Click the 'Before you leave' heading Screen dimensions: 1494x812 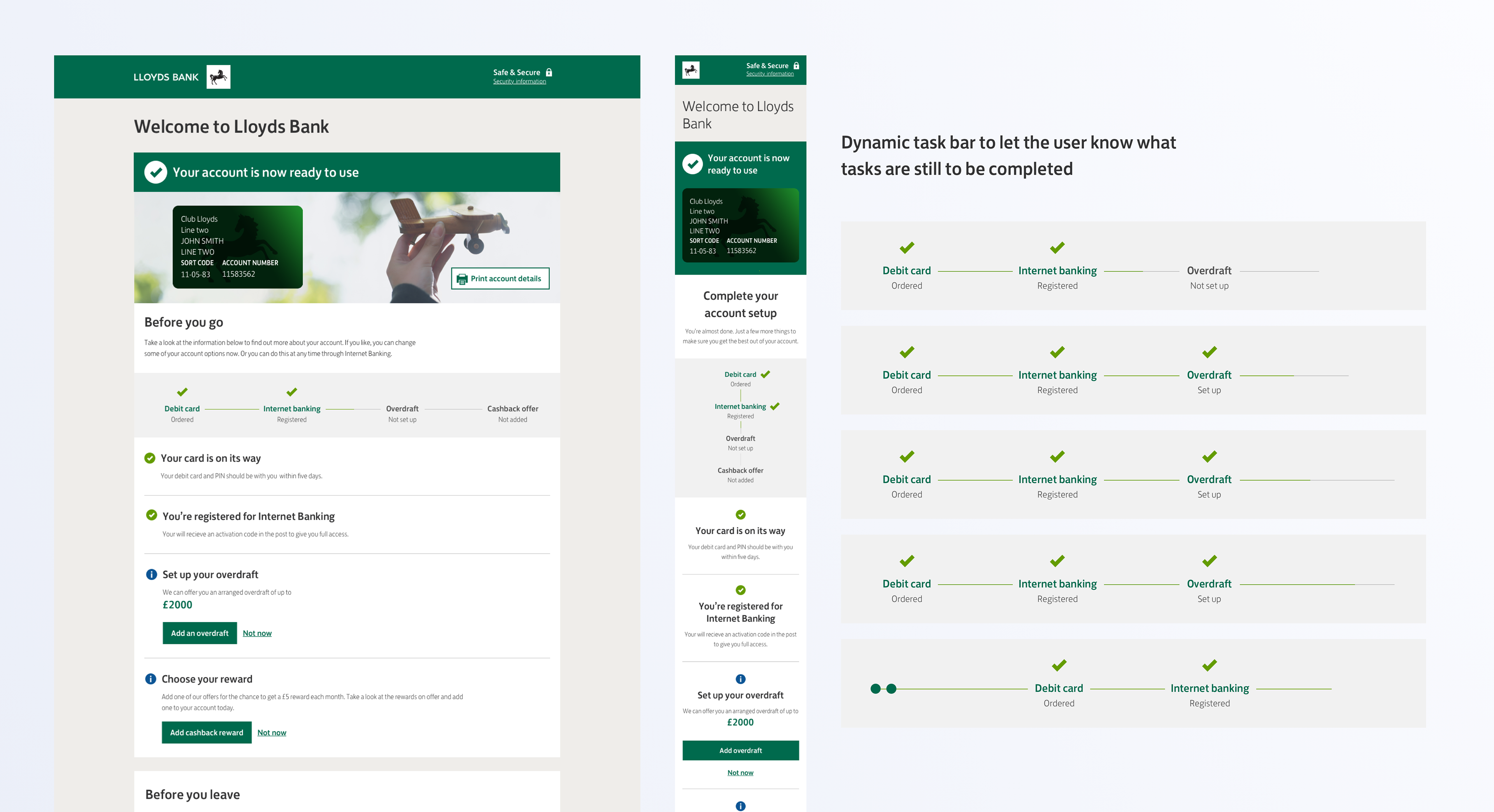click(x=193, y=794)
